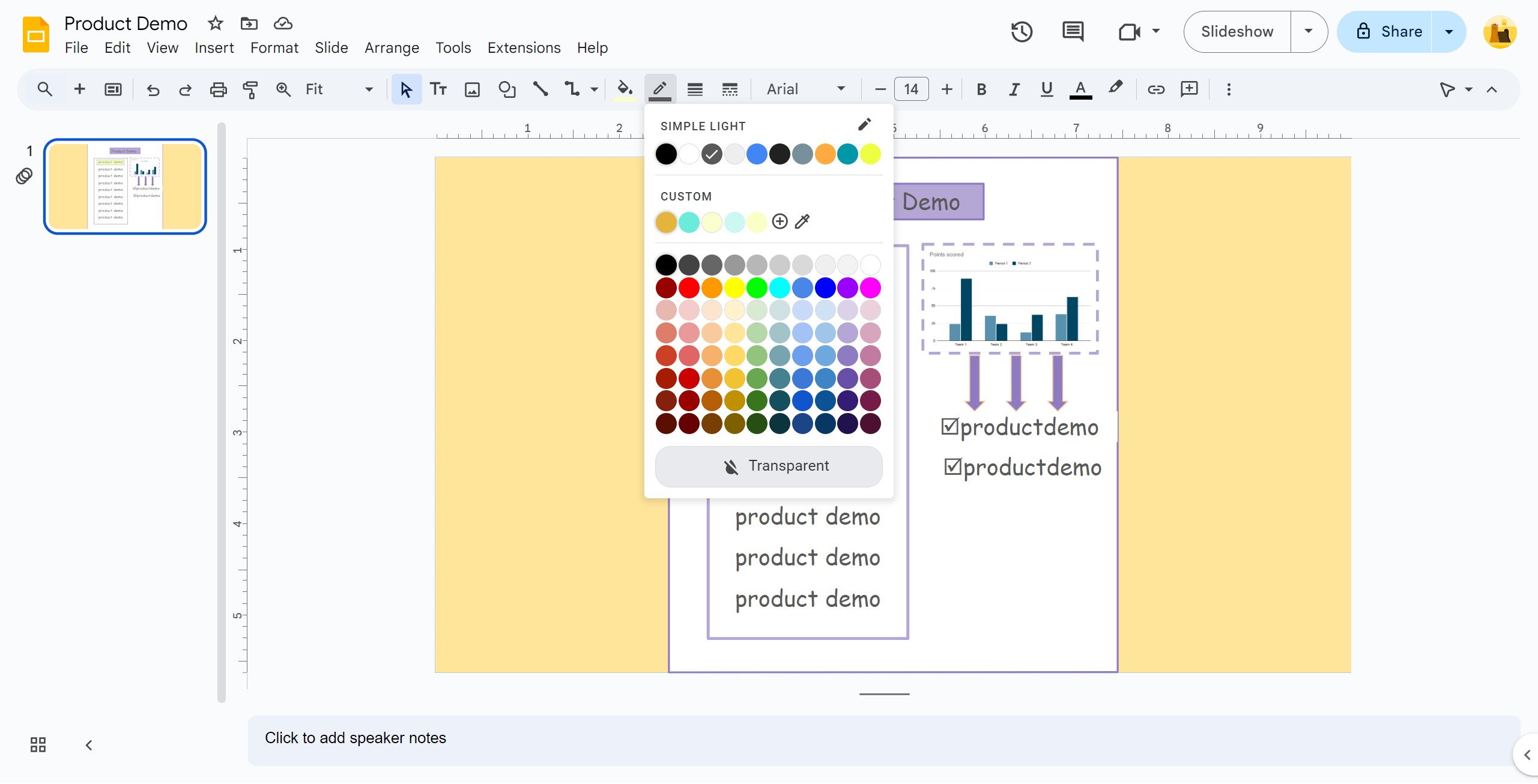Expand the video call camera dropdown
The width and height of the screenshot is (1538, 784).
coord(1156,32)
